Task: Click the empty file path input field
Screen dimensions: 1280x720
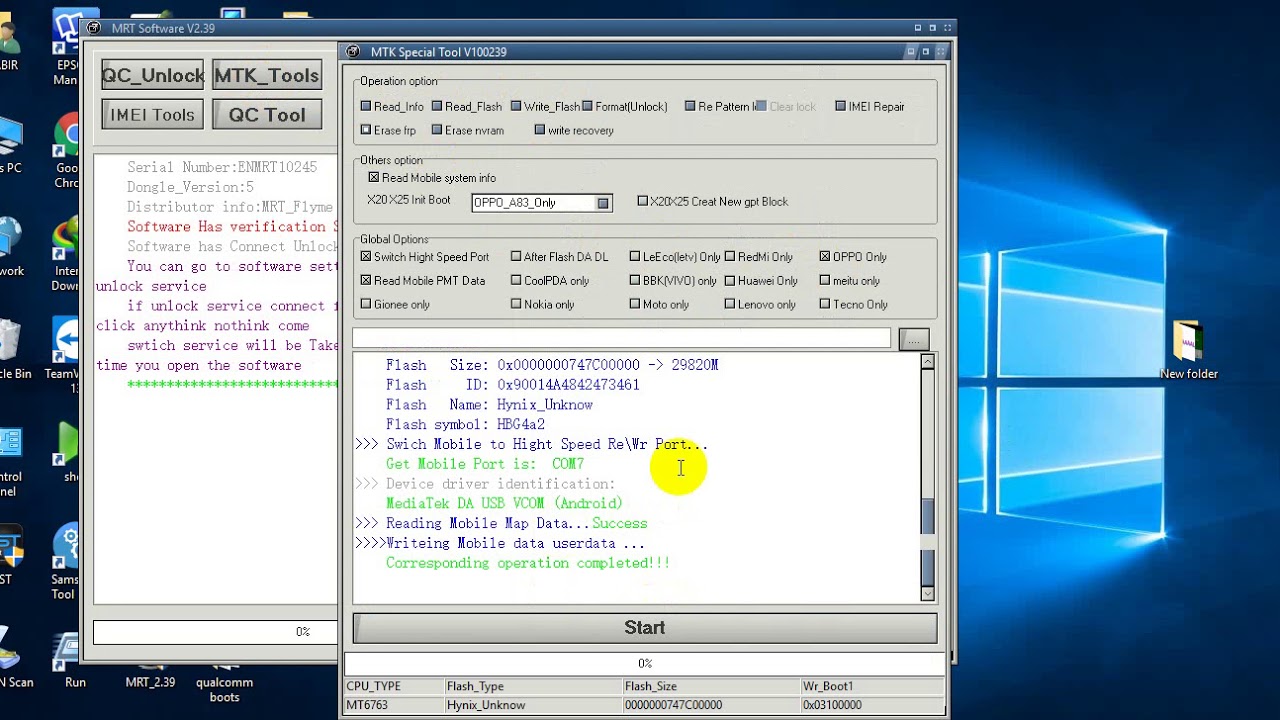Action: (x=621, y=339)
